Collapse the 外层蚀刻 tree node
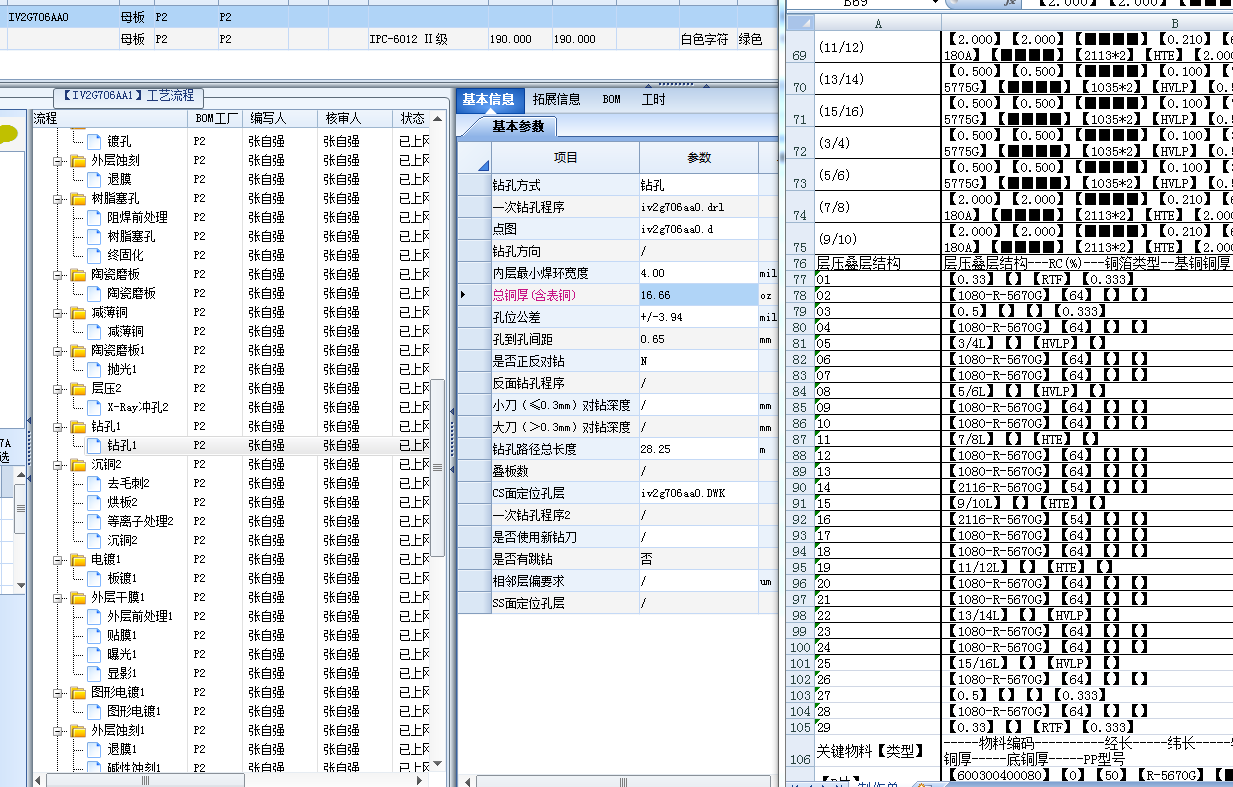This screenshot has width=1233, height=787. tap(59, 160)
